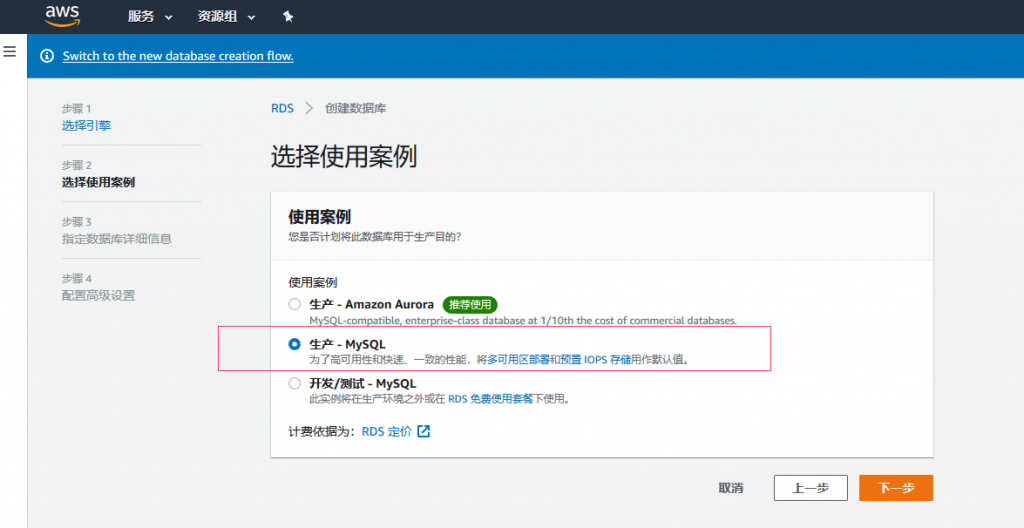The width and height of the screenshot is (1024, 528).
Task: Click the AWS logo home icon
Action: tap(62, 16)
